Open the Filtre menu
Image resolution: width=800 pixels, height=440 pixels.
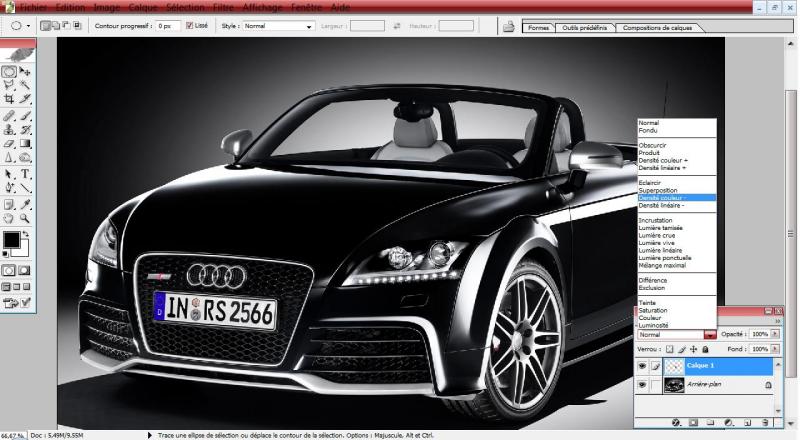pyautogui.click(x=223, y=8)
